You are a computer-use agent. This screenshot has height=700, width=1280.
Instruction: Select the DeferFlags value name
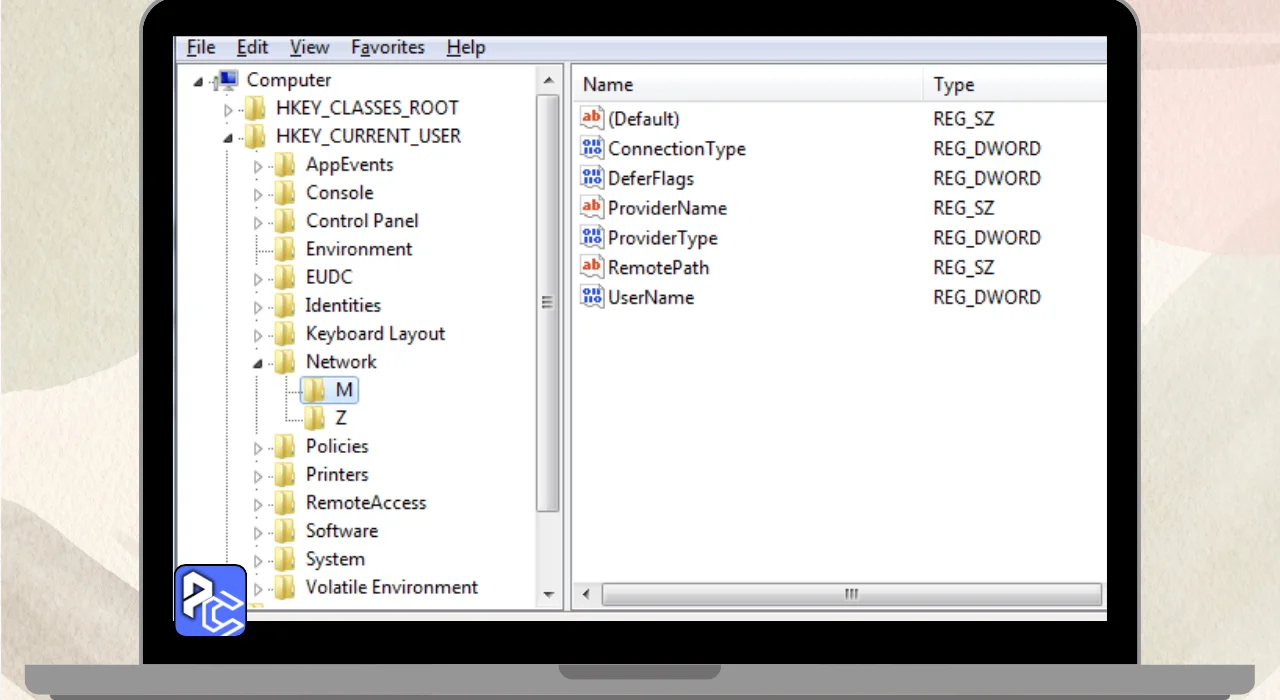651,178
